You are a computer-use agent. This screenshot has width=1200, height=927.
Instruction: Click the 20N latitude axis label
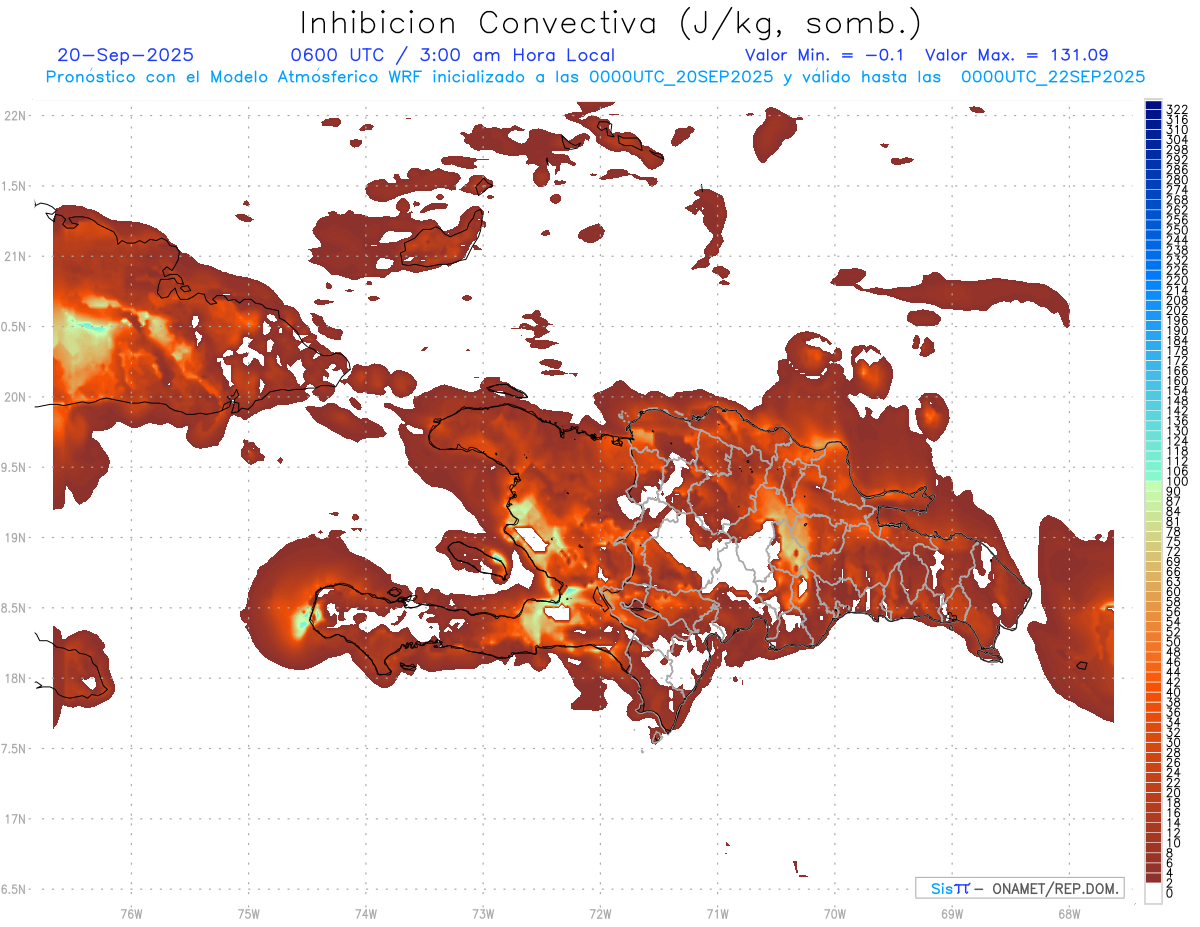[15, 397]
